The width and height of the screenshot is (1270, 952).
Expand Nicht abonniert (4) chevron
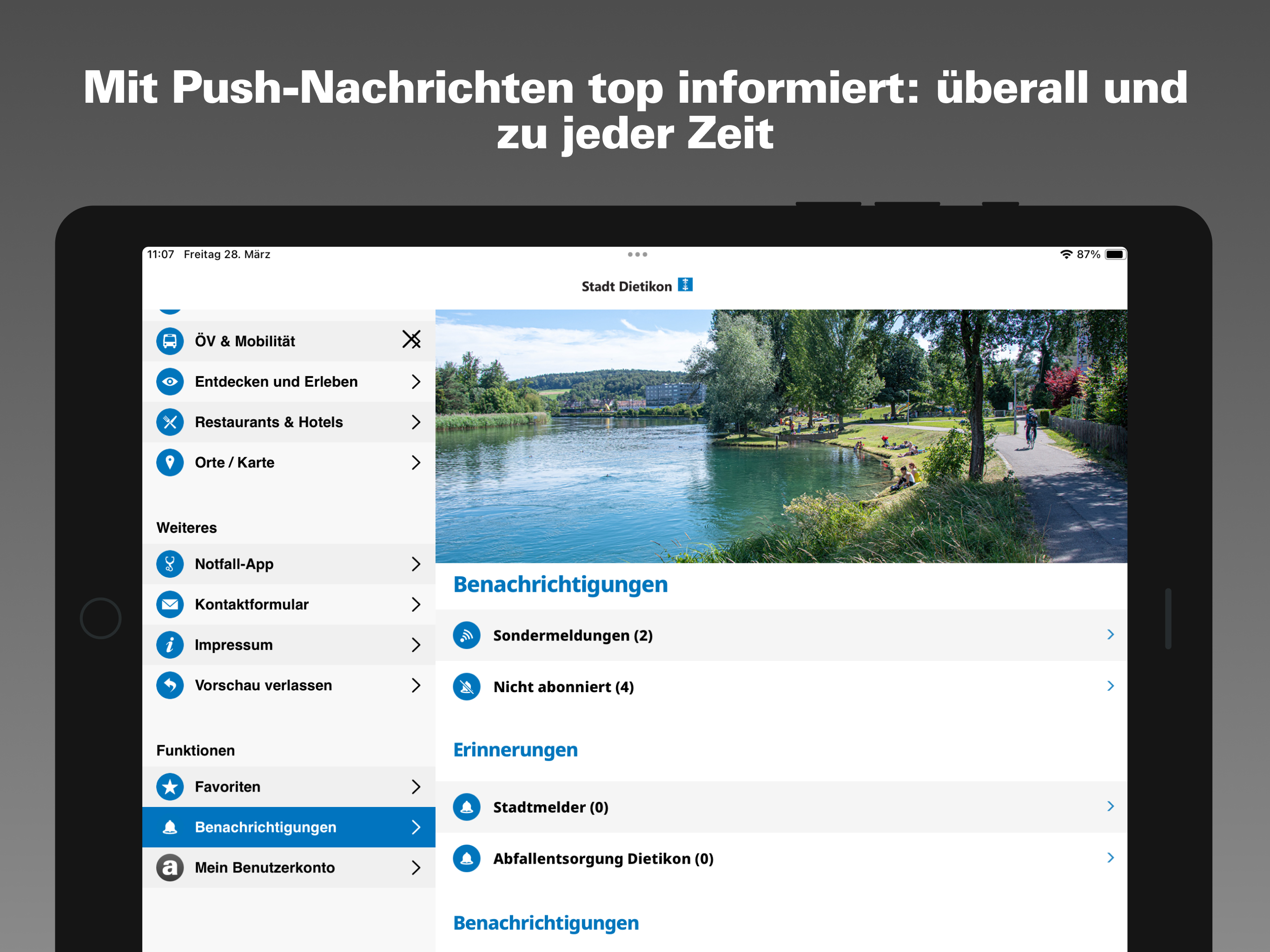point(1111,686)
